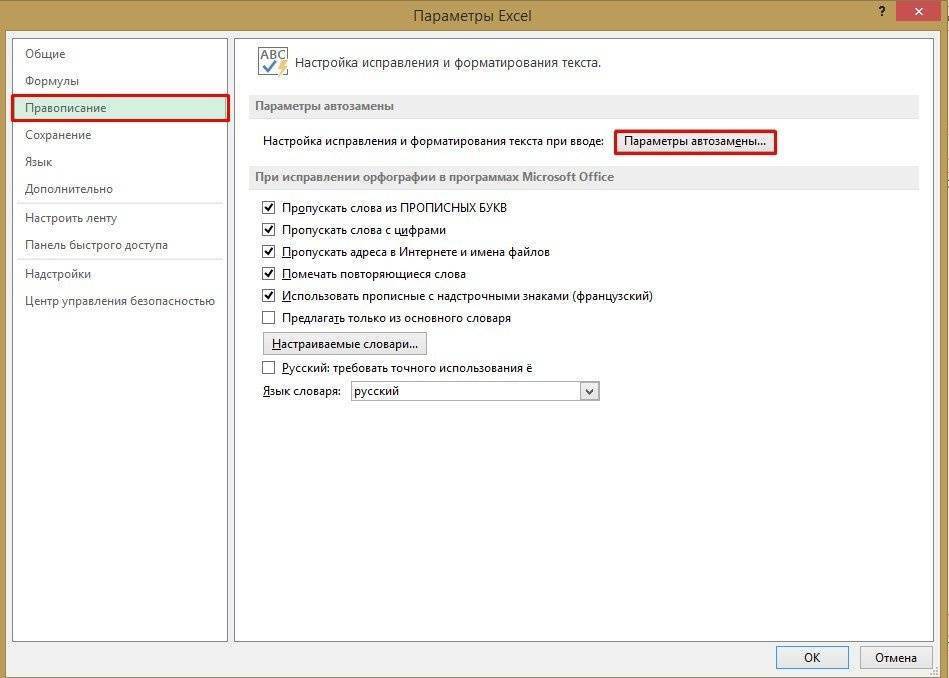Image resolution: width=949 pixels, height=678 pixels.
Task: Open Help via question mark icon
Action: 880,12
